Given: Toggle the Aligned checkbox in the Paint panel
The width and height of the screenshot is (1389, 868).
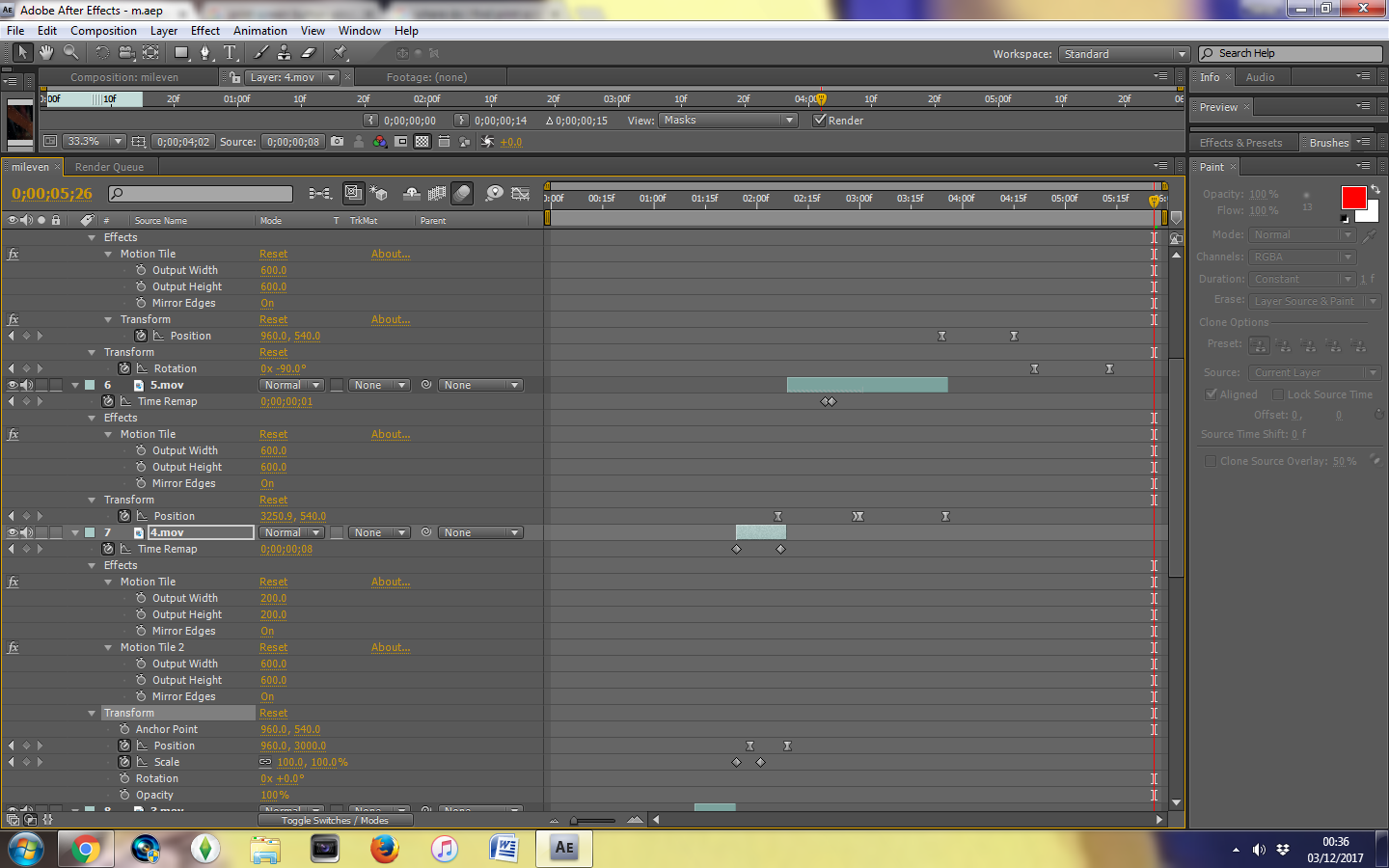Looking at the screenshot, I should click(x=1212, y=393).
